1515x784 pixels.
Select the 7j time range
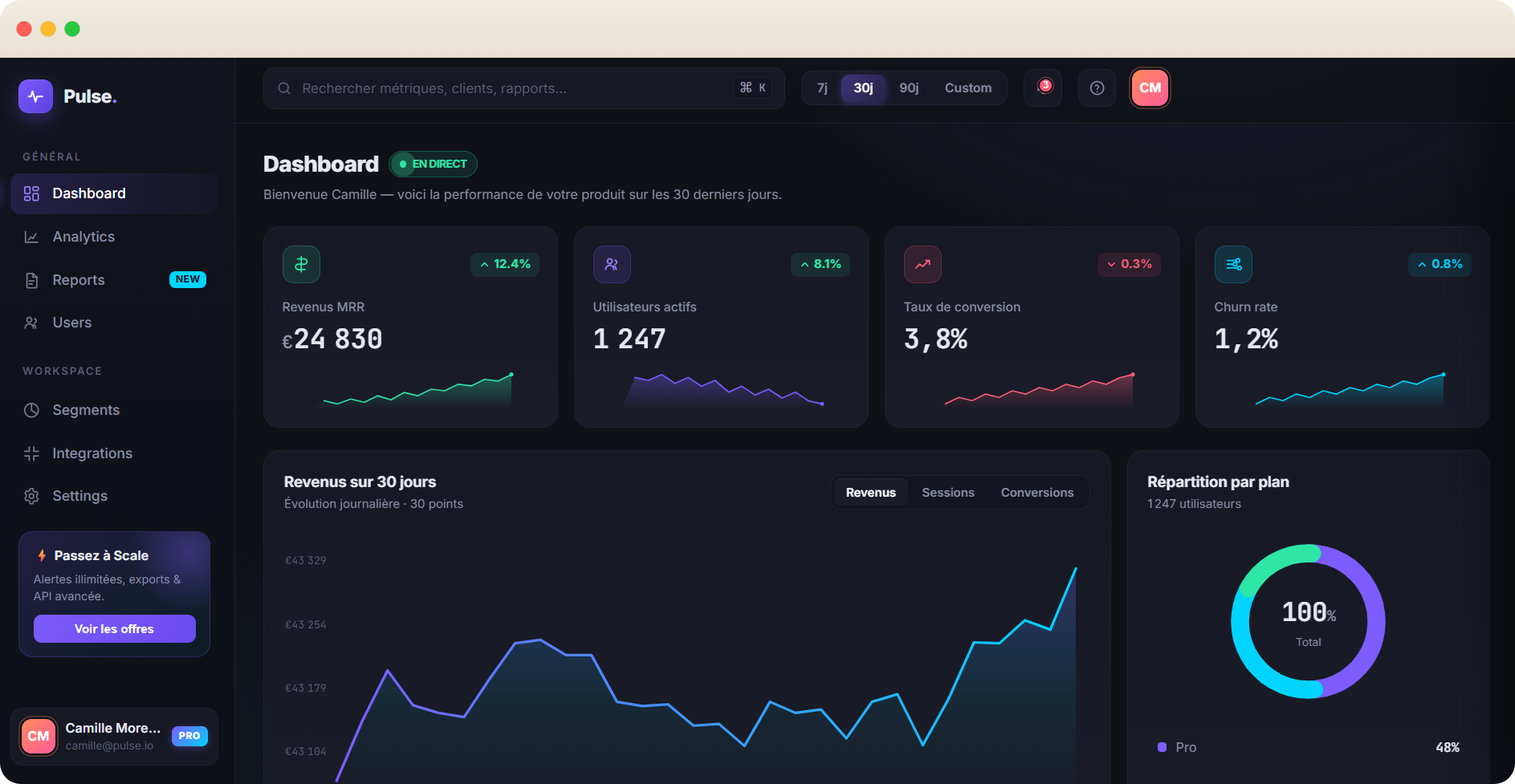tap(822, 87)
